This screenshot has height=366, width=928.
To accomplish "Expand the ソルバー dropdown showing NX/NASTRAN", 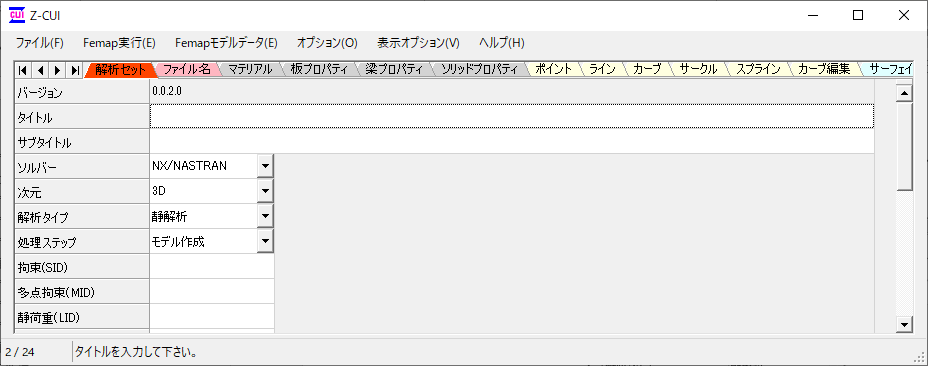I will pos(265,166).
